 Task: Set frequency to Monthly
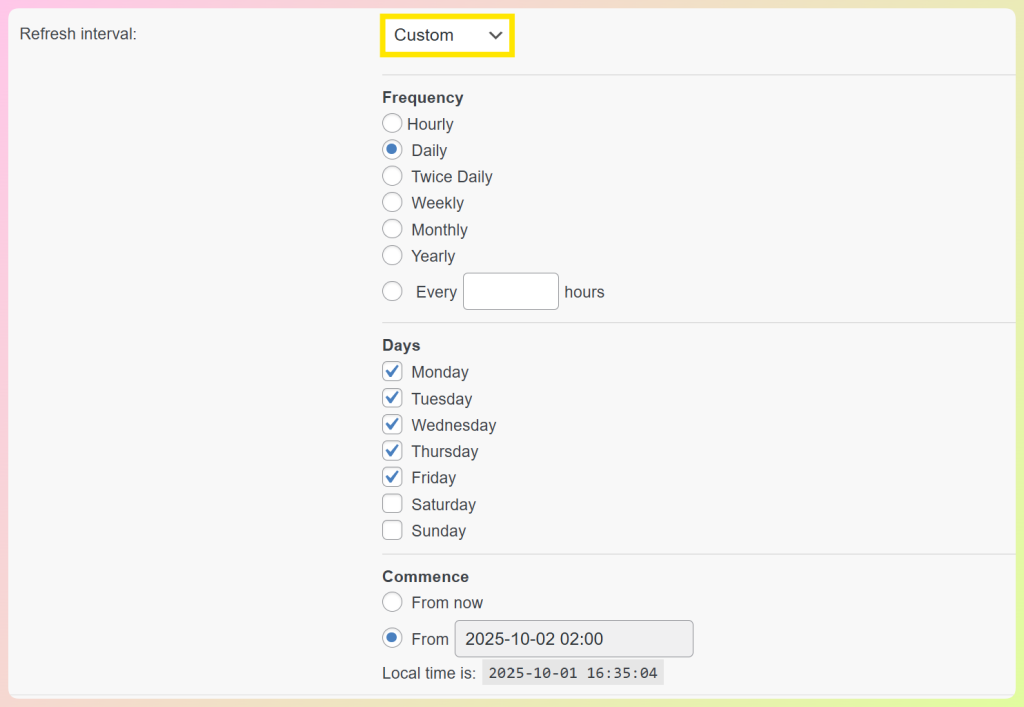(x=392, y=229)
